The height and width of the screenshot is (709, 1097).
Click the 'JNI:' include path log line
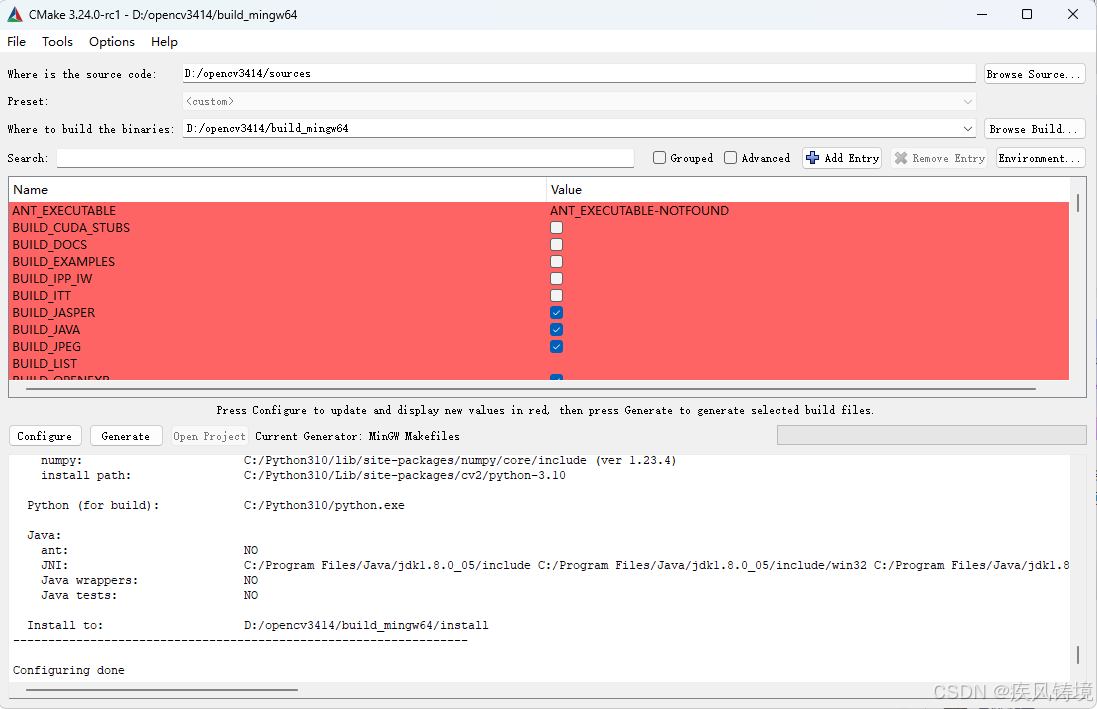pyautogui.click(x=555, y=566)
